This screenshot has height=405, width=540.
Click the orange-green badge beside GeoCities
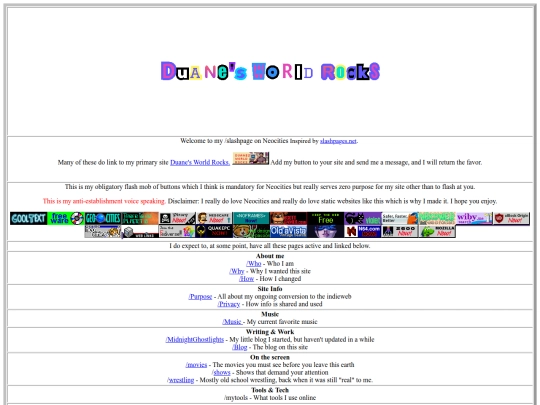[x=140, y=218]
